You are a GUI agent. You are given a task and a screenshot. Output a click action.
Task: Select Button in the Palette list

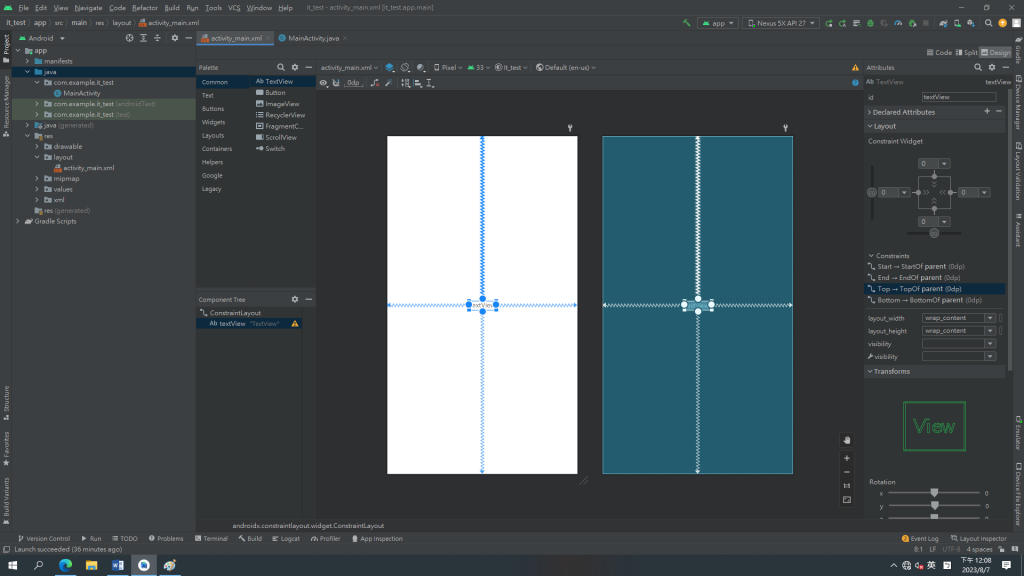coord(275,93)
